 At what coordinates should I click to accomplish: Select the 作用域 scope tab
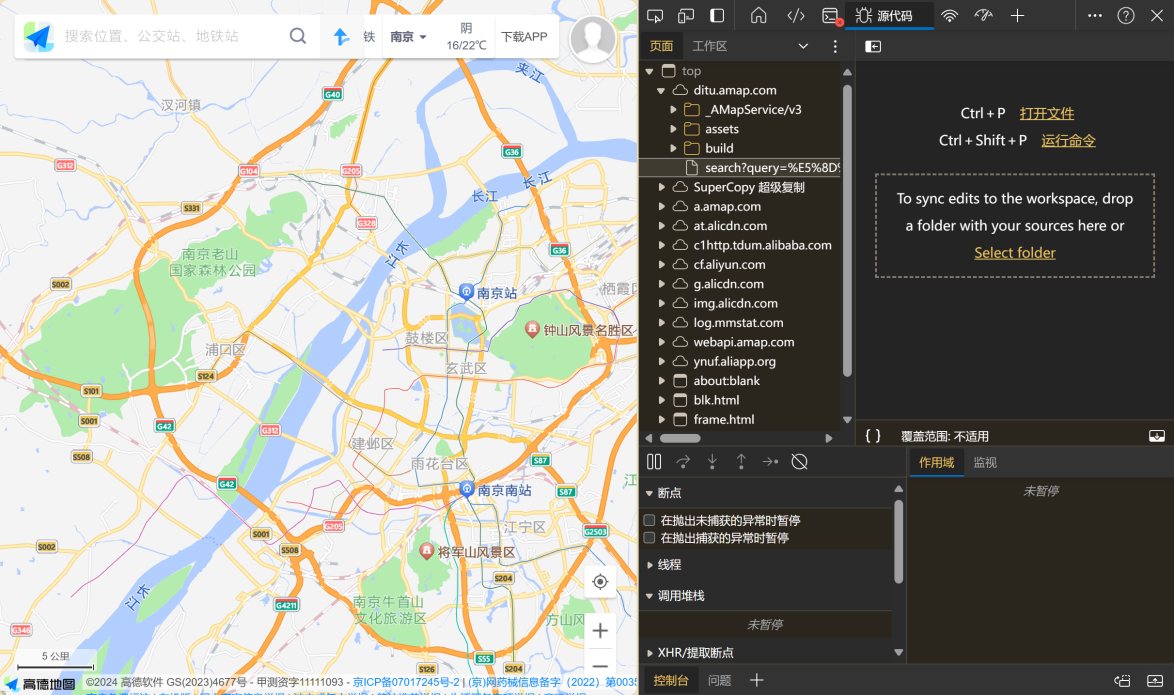(937, 463)
